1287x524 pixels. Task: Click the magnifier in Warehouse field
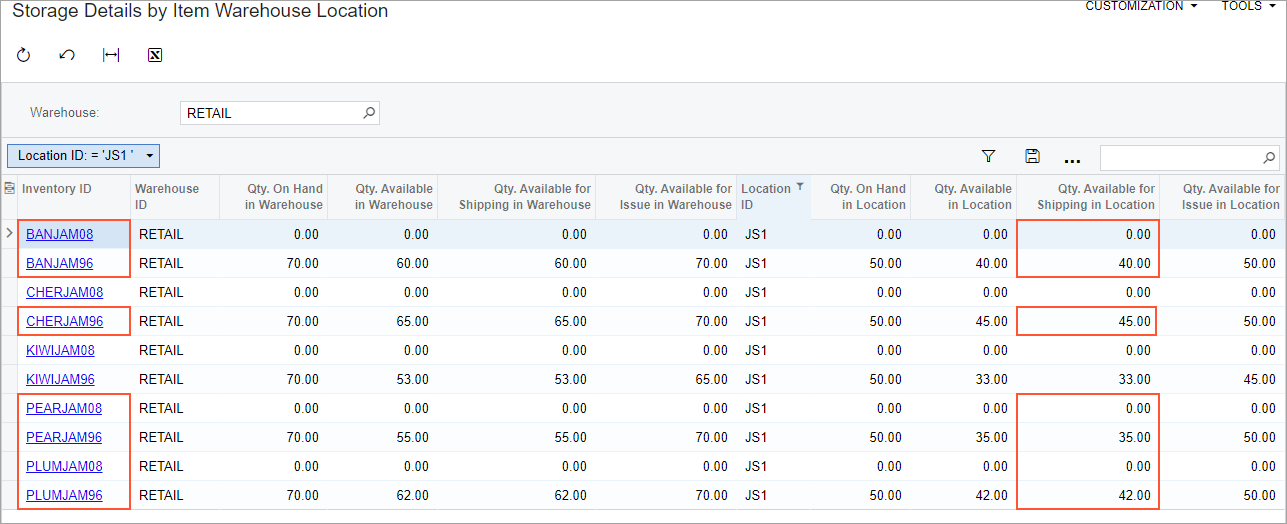(x=368, y=113)
